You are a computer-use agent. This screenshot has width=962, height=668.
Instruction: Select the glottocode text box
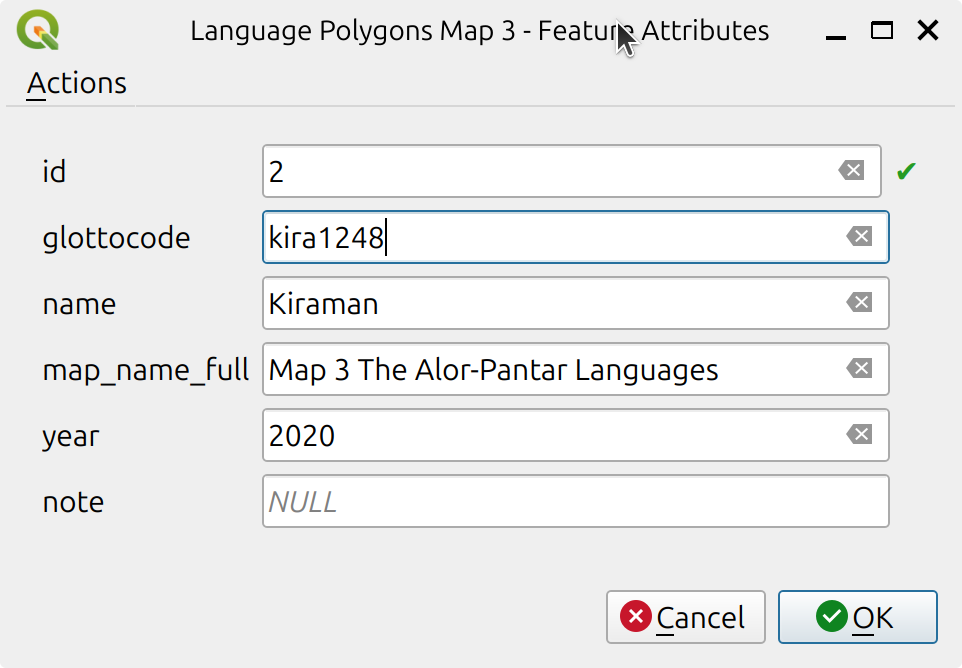tap(550, 237)
